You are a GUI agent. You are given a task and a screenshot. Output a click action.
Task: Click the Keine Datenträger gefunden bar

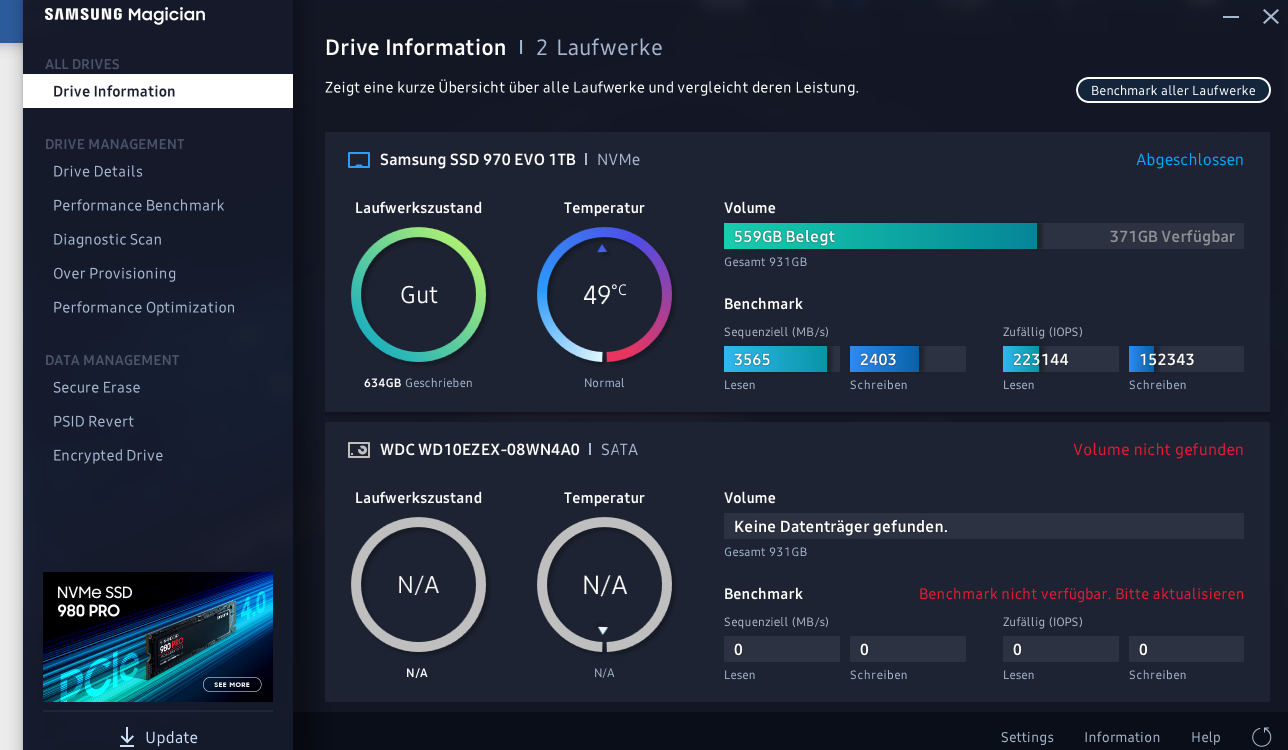point(984,526)
